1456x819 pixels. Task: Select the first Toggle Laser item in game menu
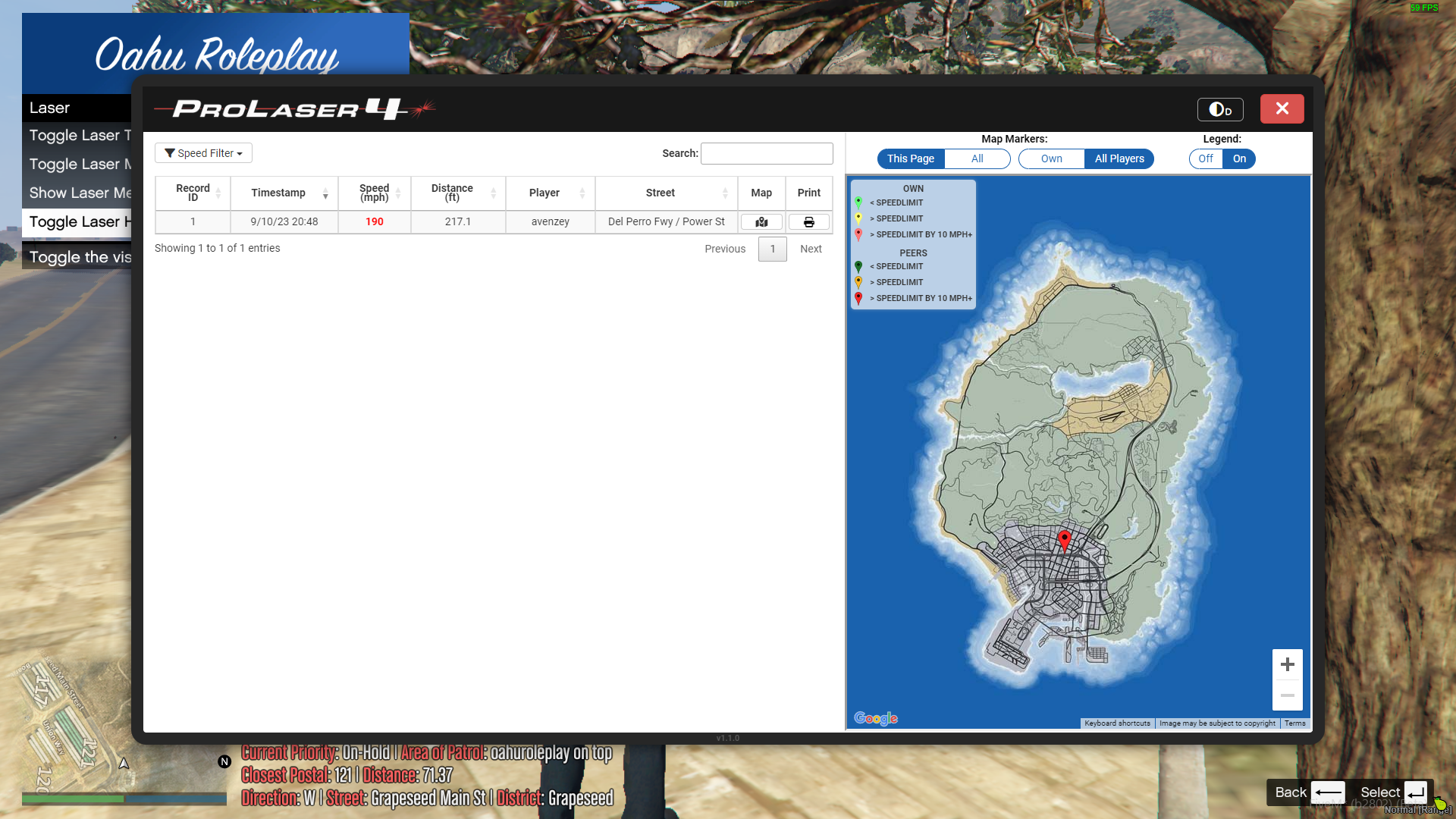[77, 136]
